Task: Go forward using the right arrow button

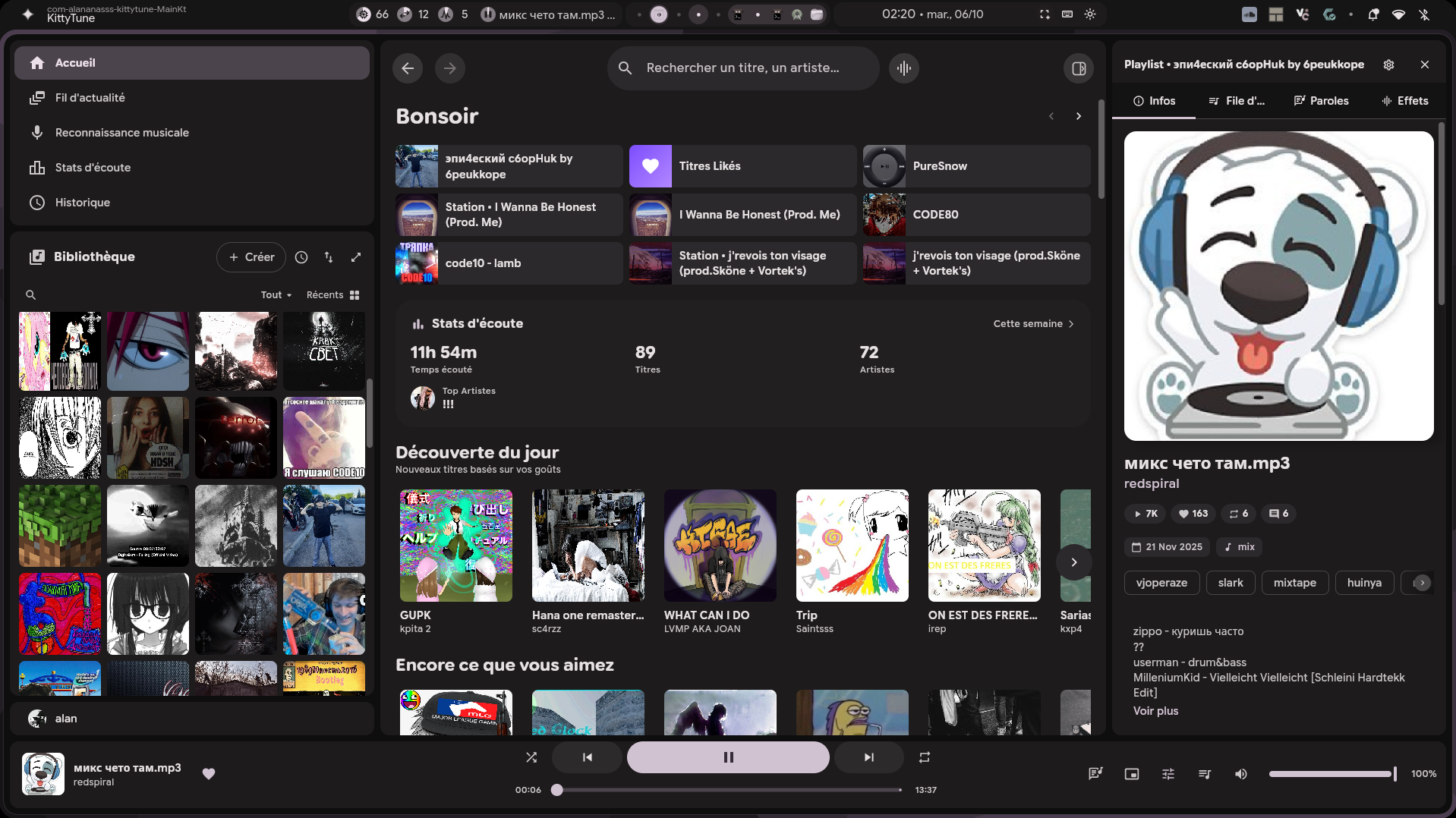Action: tap(450, 68)
